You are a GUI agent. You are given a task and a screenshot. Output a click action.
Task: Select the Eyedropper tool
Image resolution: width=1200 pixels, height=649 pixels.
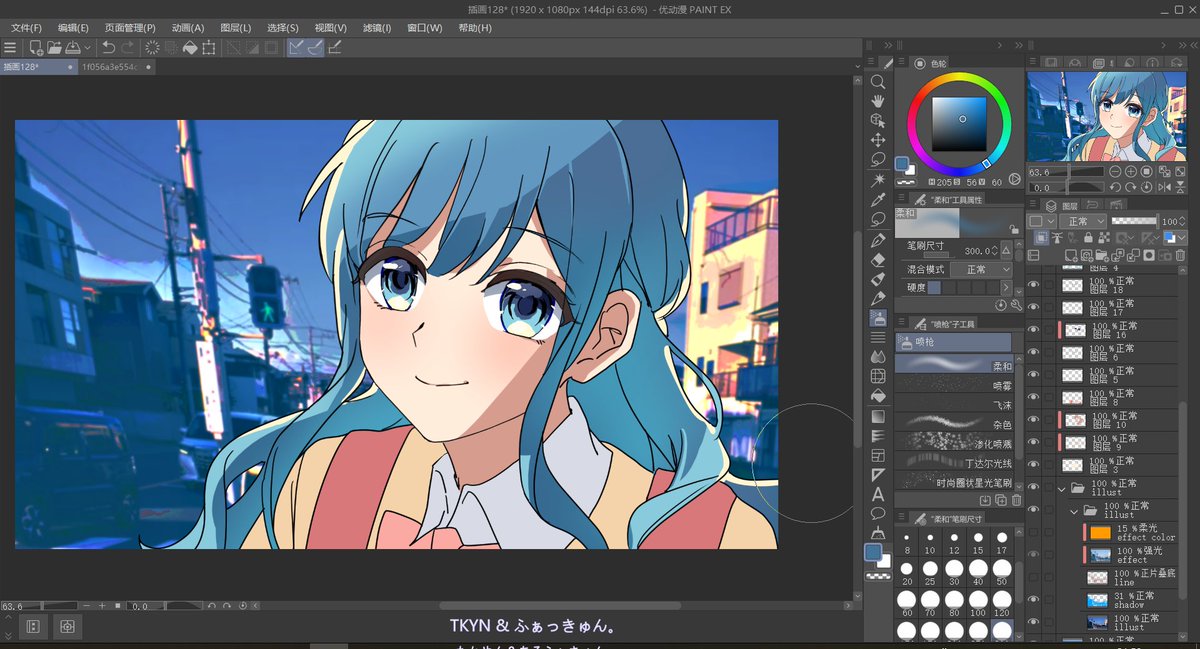878,200
